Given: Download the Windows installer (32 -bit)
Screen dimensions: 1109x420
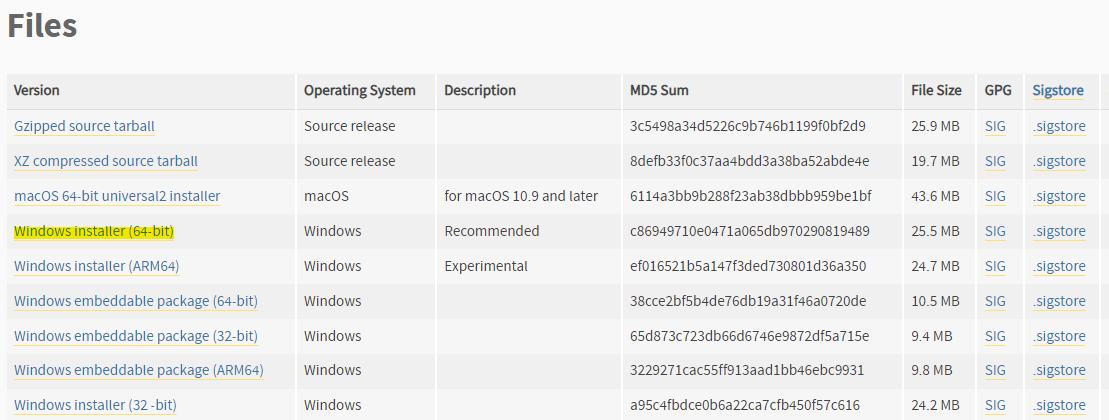Looking at the screenshot, I should (x=95, y=405).
